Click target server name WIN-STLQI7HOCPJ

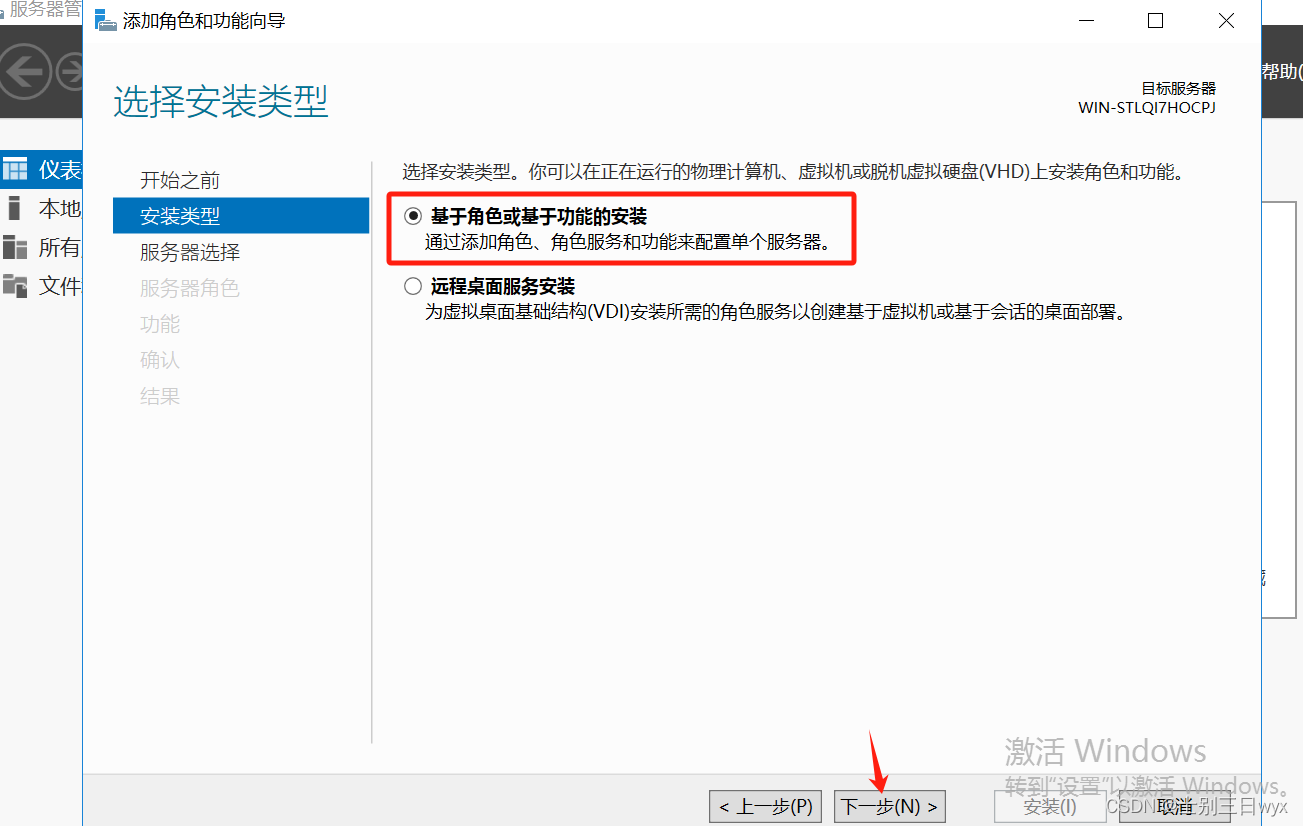click(1147, 107)
